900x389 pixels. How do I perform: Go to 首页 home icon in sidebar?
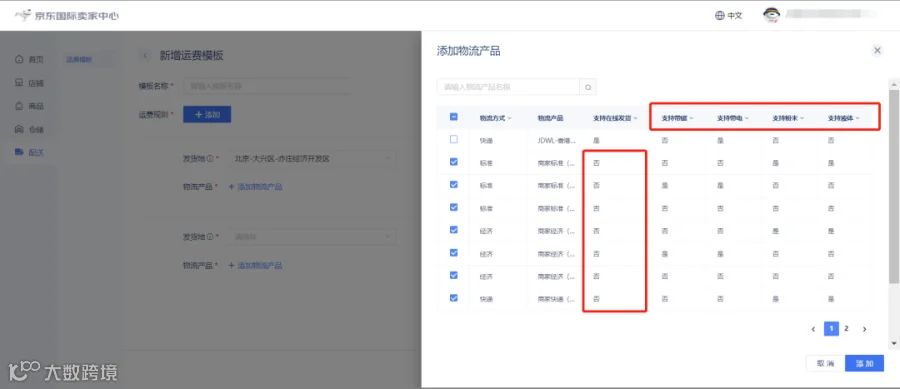pyautogui.click(x=20, y=59)
